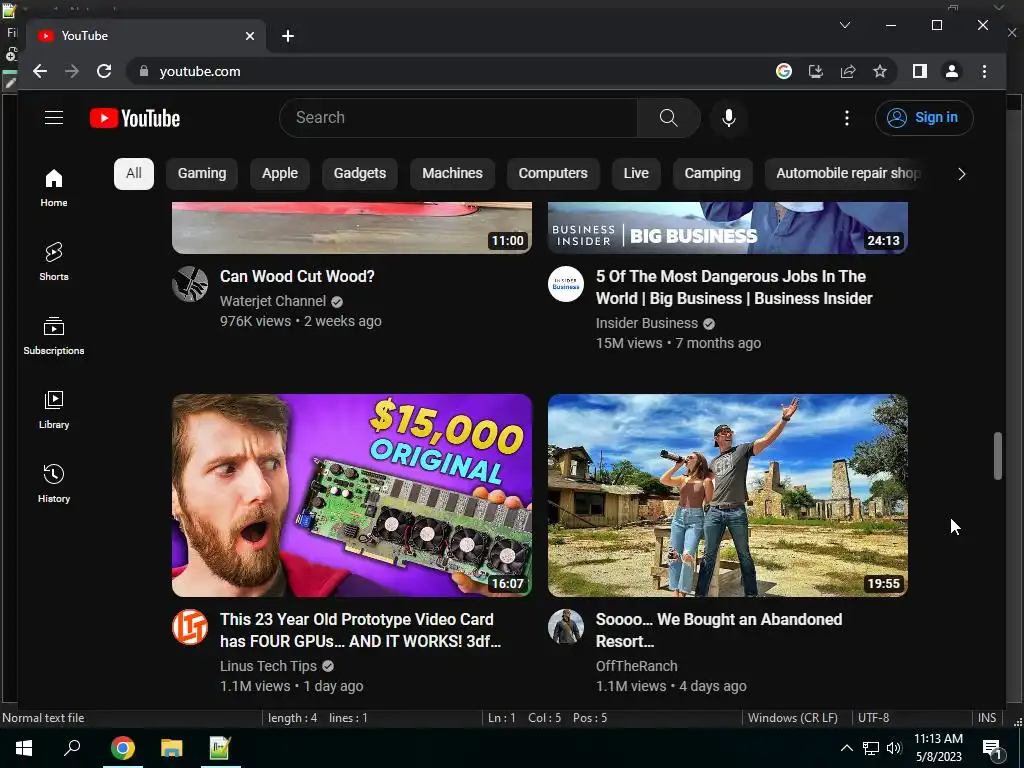Click the browser forward arrow
Viewport: 1024px width, 768px height.
click(72, 71)
